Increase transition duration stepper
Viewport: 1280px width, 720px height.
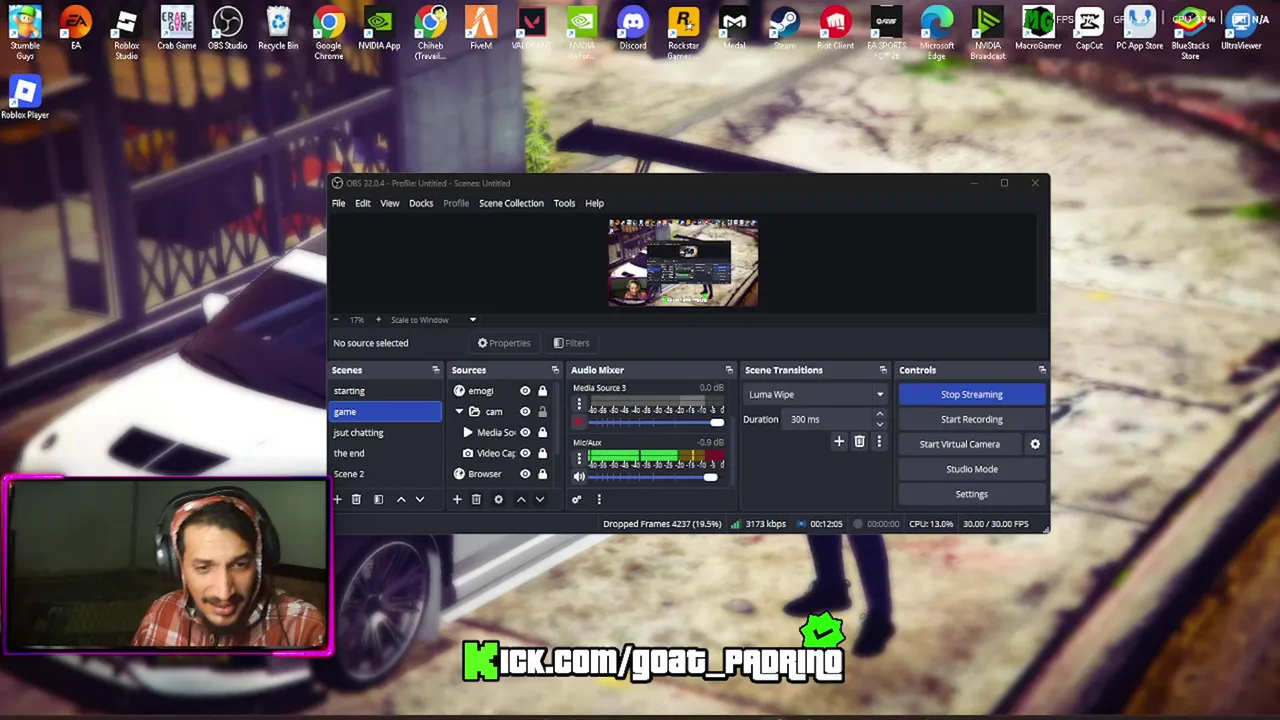coord(880,414)
